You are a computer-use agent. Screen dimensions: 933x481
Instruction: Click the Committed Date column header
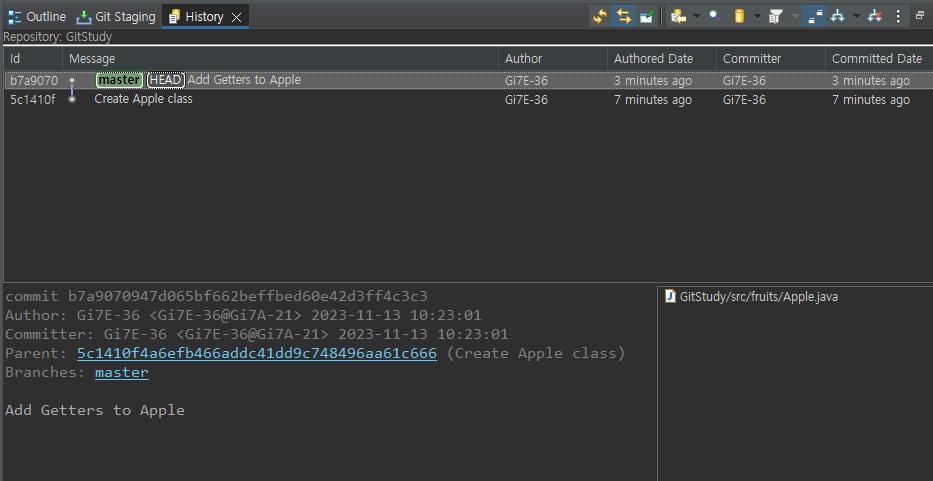pos(879,58)
